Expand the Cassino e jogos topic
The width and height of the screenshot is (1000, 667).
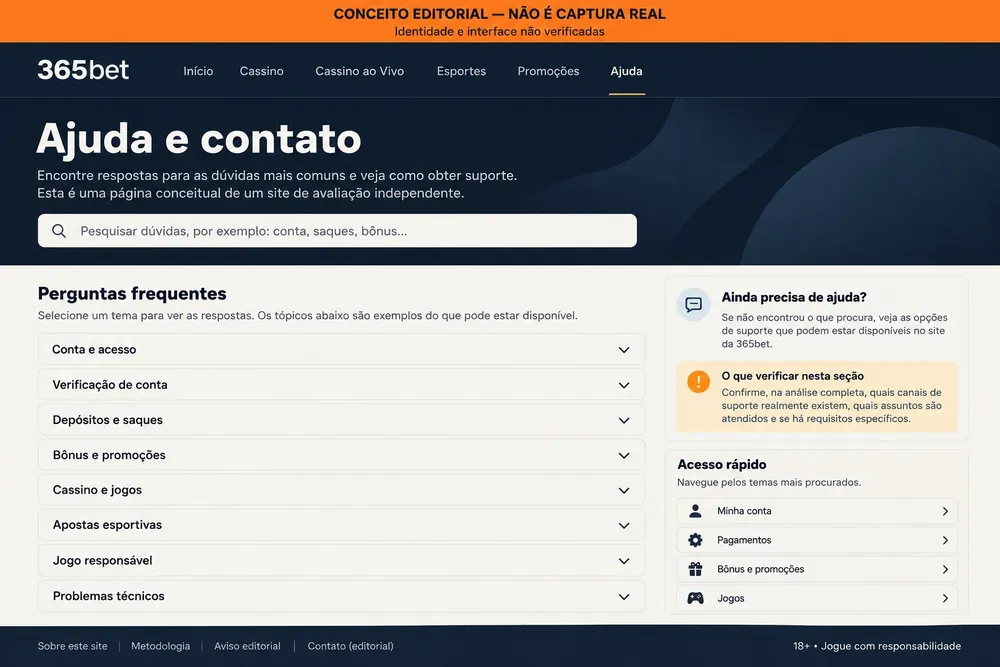coord(341,490)
